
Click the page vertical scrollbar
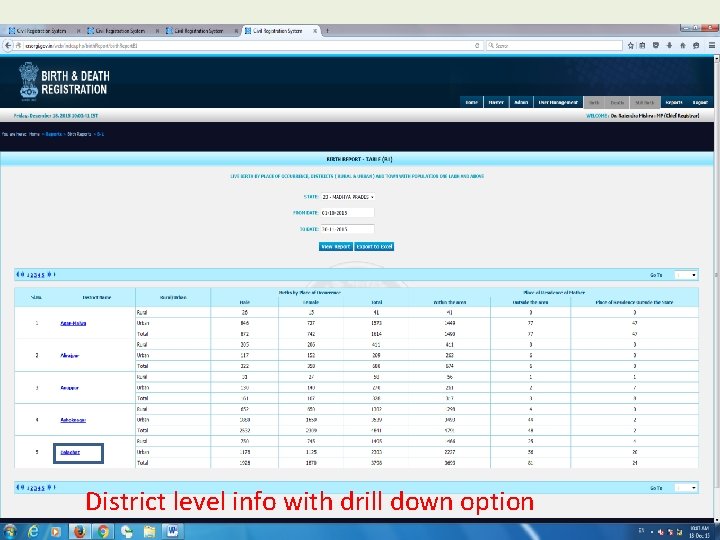coord(716,289)
